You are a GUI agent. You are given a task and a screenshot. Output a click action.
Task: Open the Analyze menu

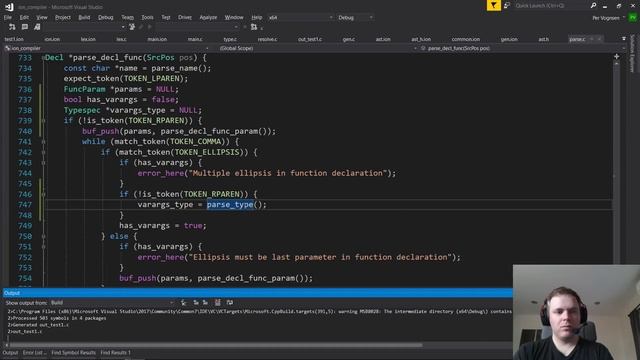(208, 18)
